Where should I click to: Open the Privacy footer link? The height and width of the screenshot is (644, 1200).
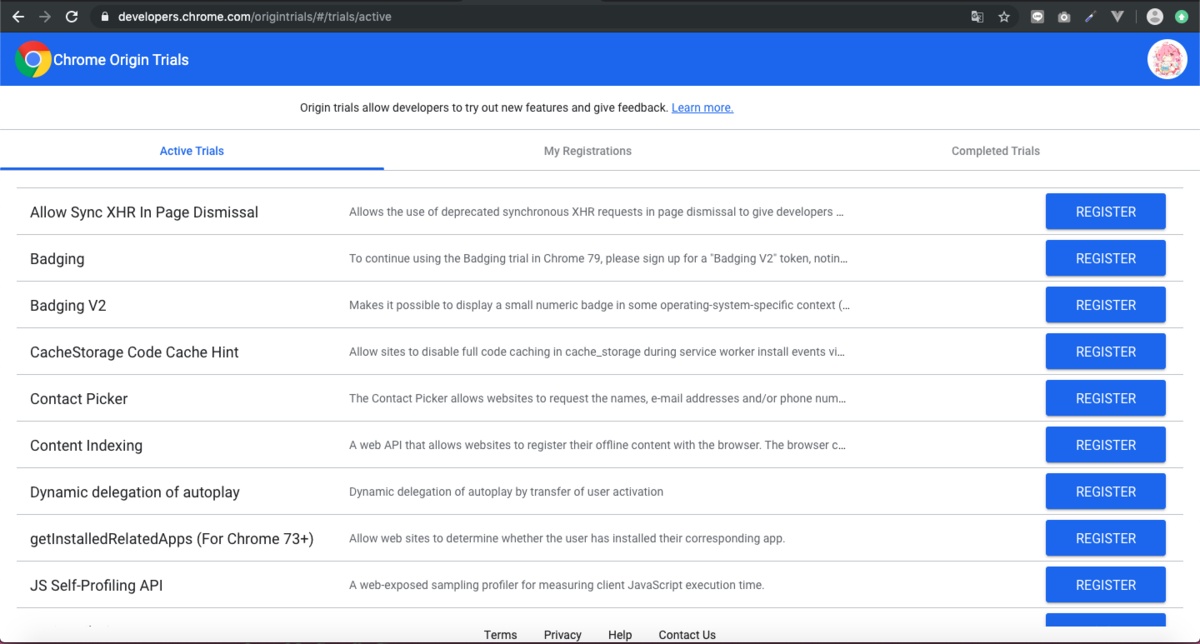(562, 635)
